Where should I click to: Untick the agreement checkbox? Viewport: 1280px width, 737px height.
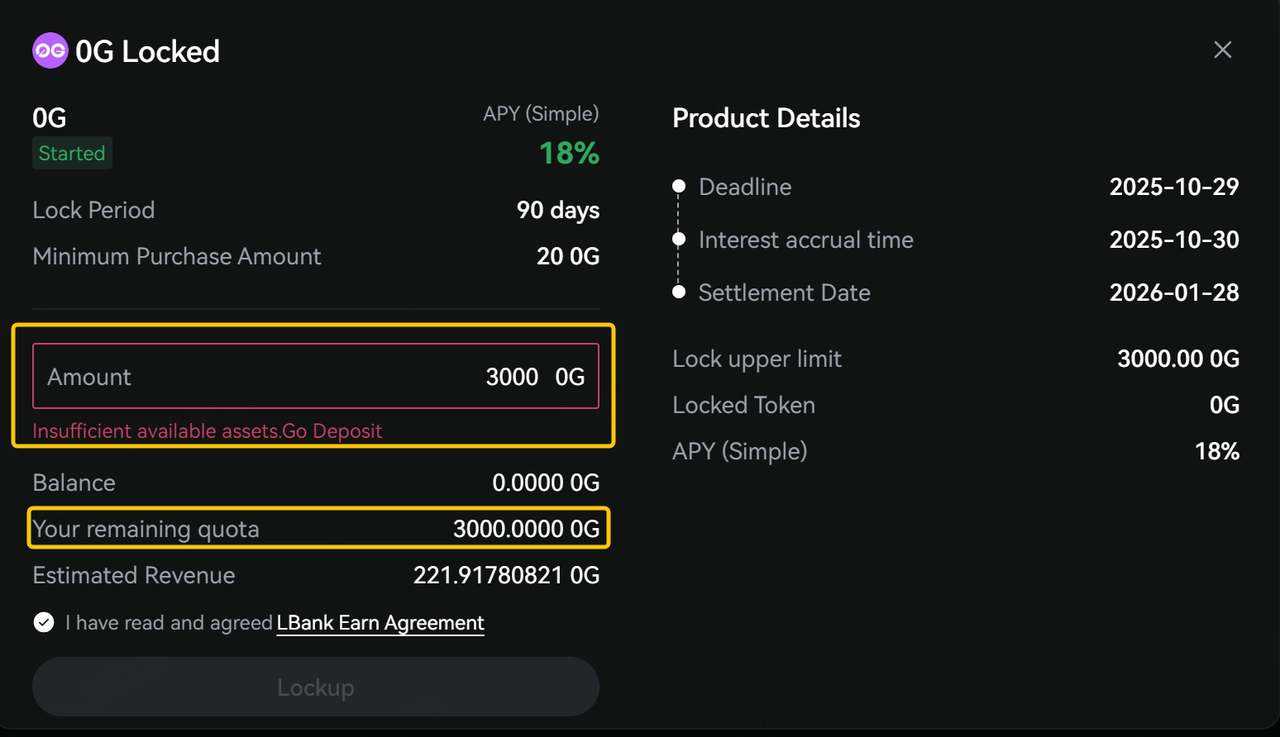(44, 623)
